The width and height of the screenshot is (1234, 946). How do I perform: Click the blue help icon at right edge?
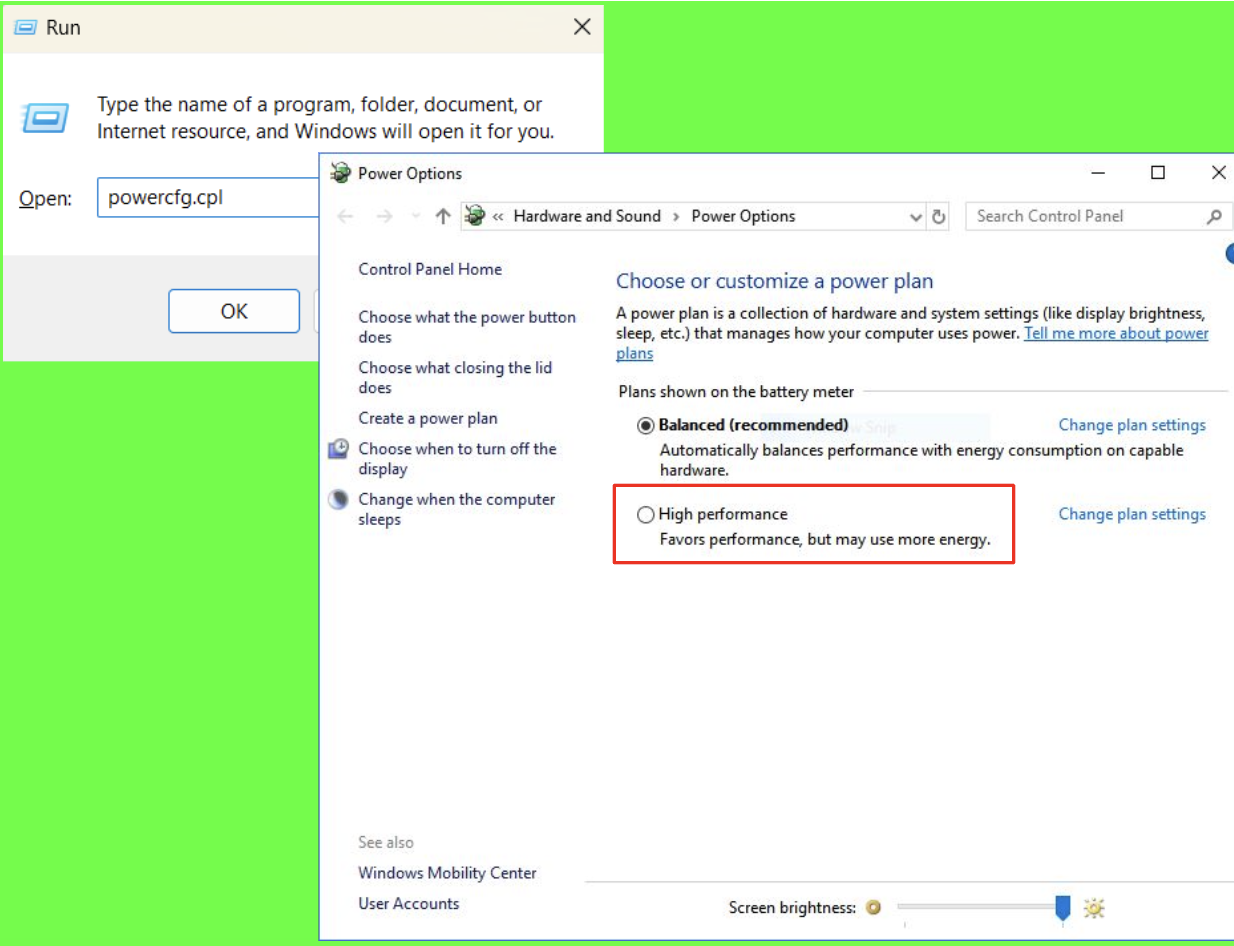pyautogui.click(x=1230, y=254)
